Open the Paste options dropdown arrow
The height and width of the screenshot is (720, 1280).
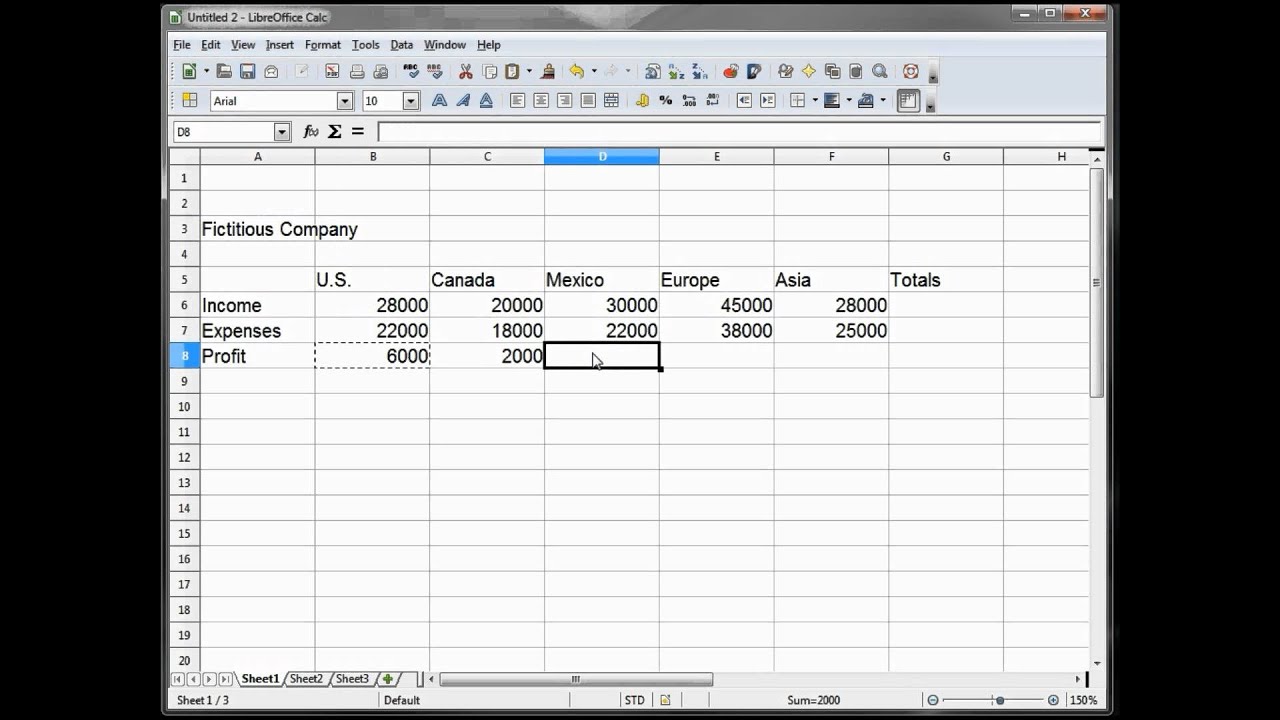(529, 72)
